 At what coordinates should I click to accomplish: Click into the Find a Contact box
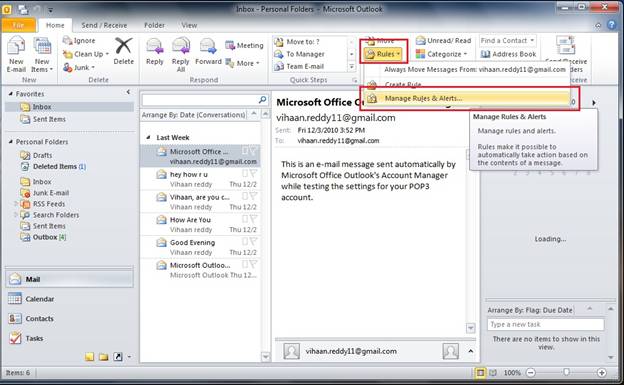pos(507,41)
